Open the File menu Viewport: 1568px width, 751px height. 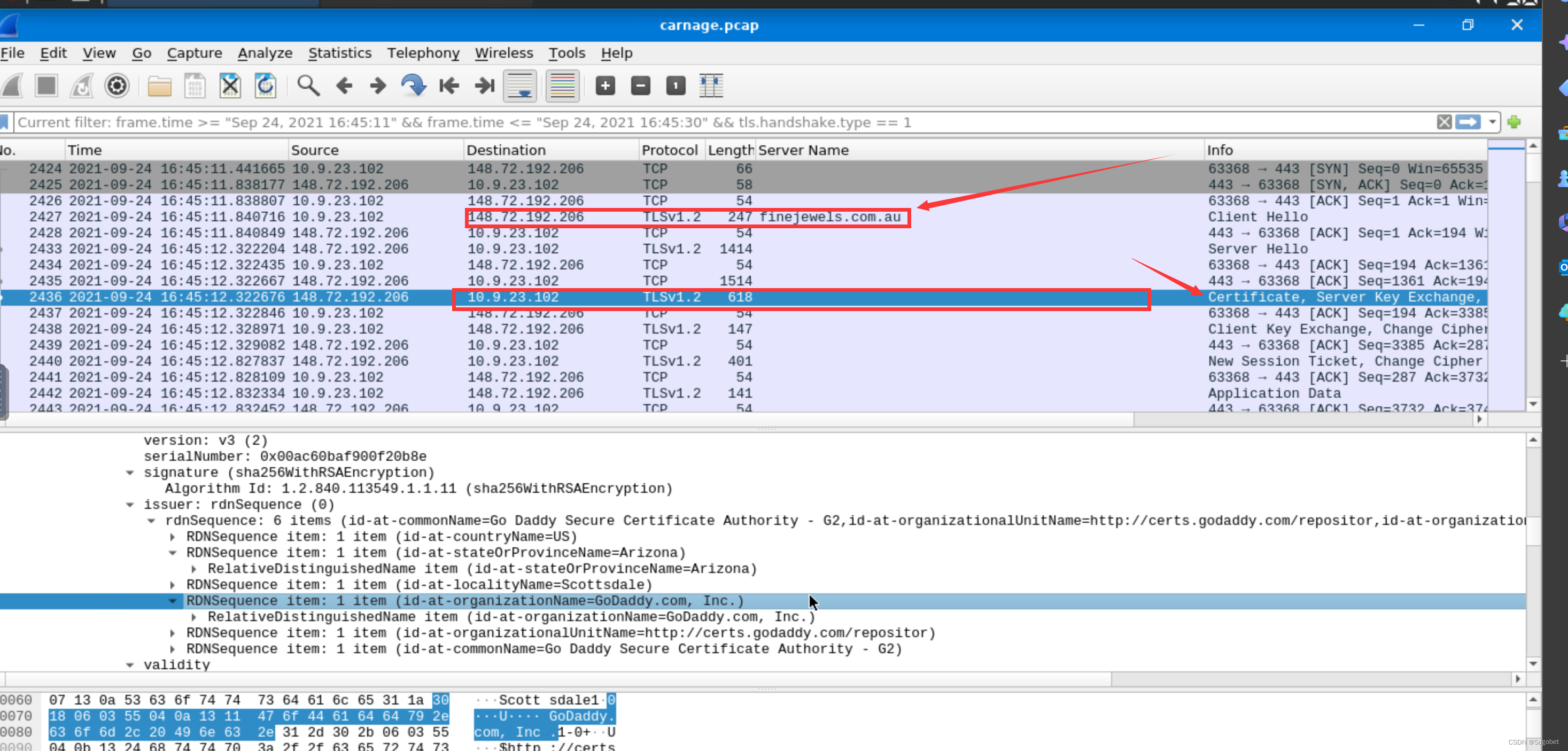[x=12, y=53]
